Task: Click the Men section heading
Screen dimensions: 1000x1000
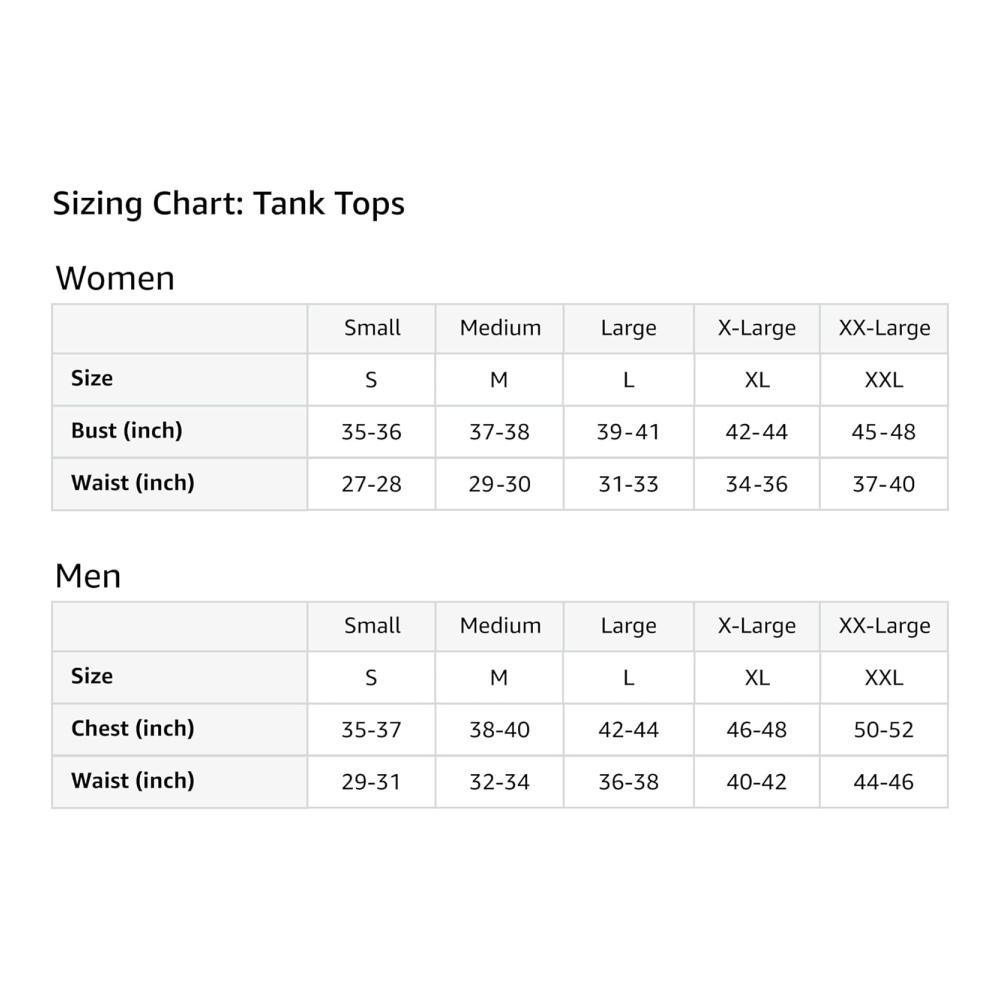Action: [x=88, y=576]
